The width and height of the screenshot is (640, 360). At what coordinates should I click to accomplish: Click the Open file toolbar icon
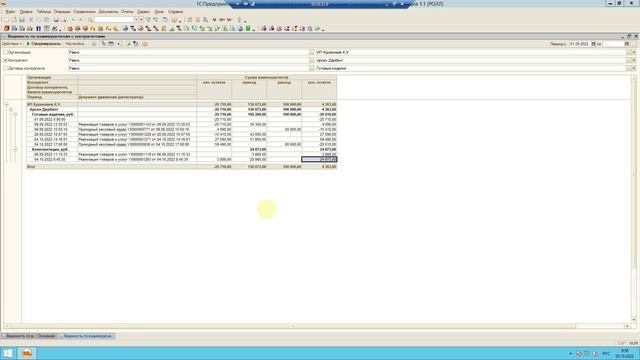[x=14, y=20]
